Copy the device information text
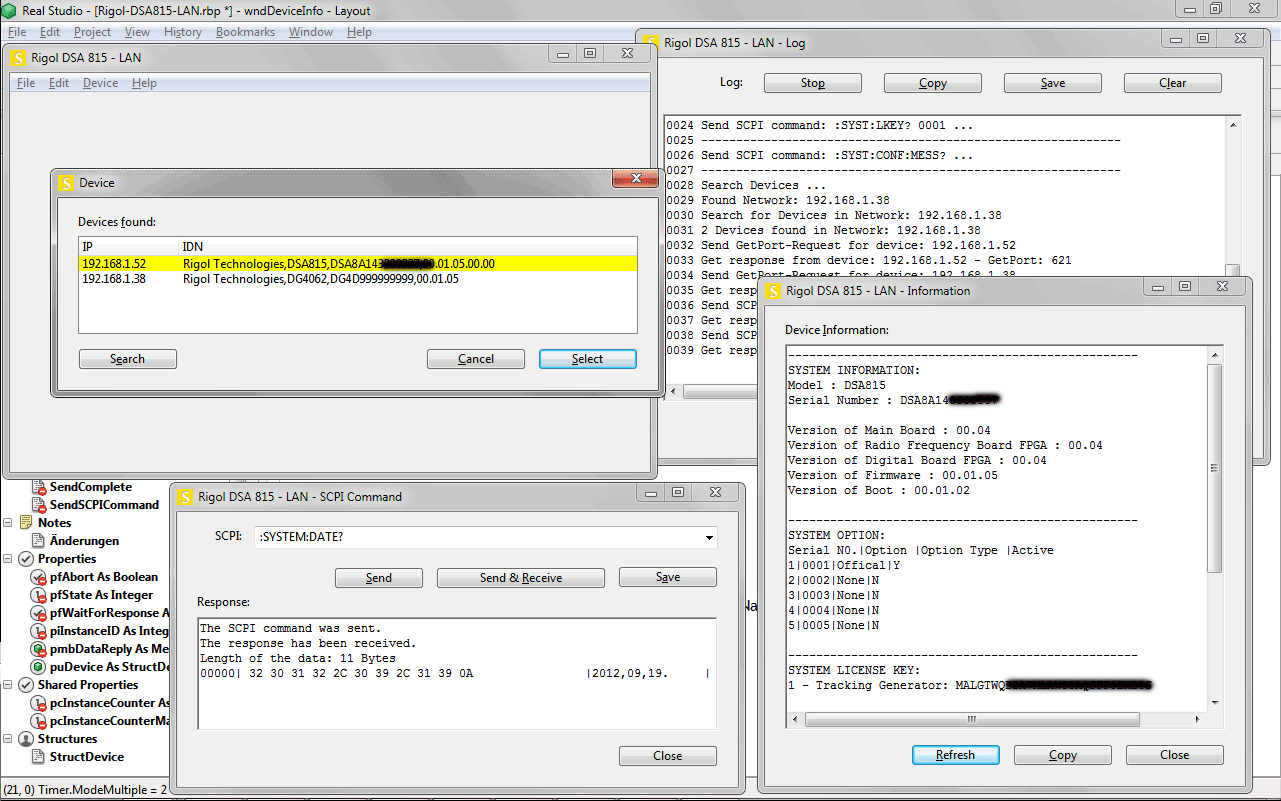This screenshot has height=801, width=1281. pyautogui.click(x=1063, y=755)
